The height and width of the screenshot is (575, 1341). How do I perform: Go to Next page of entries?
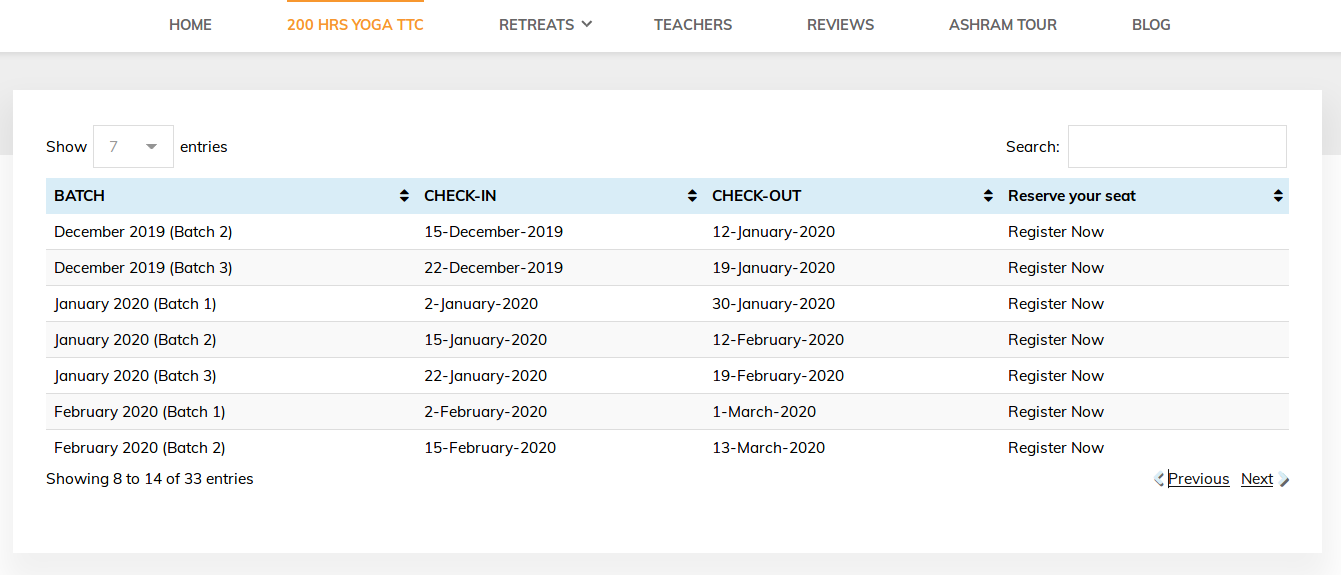(1257, 479)
